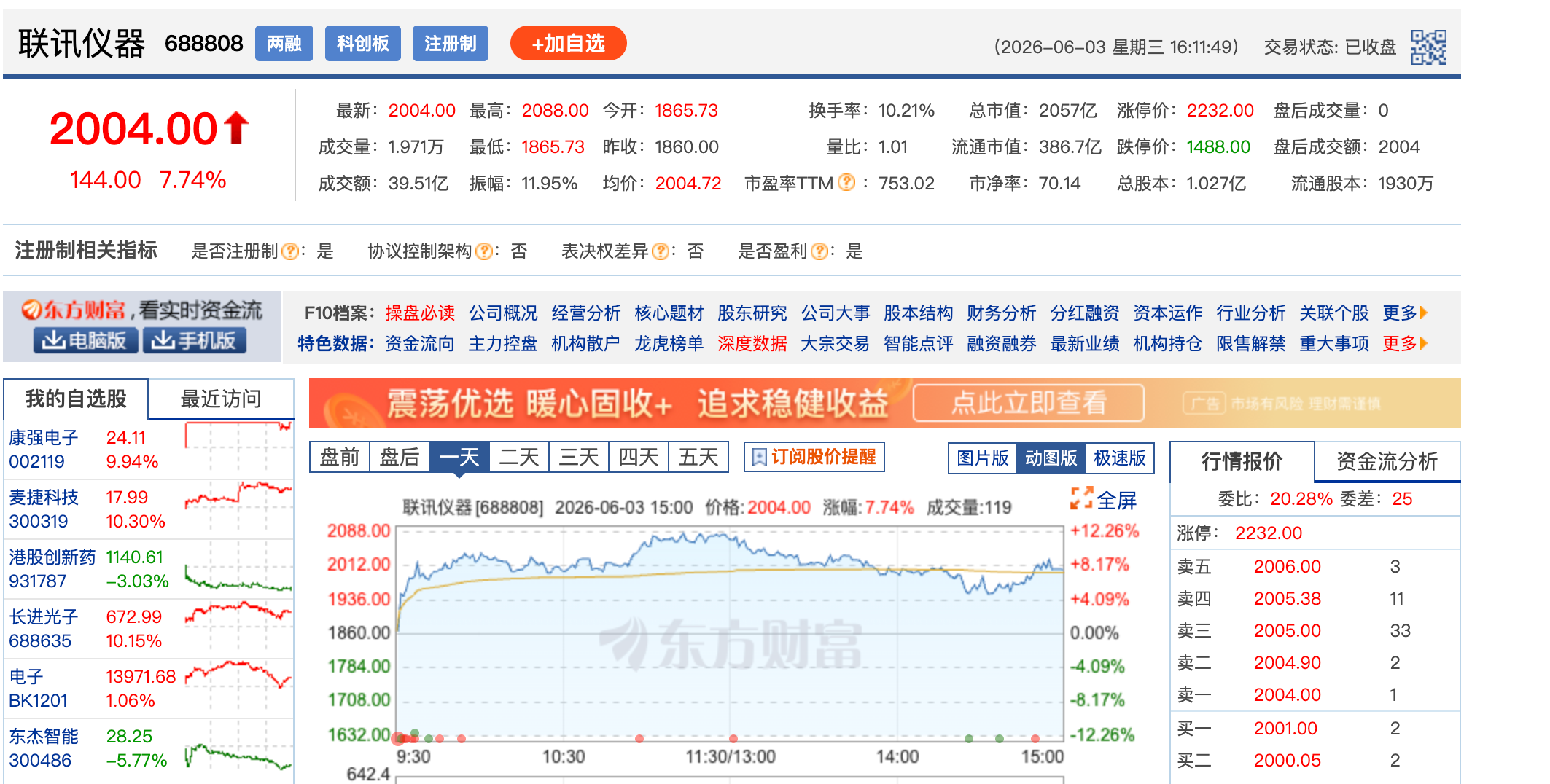Open the QR code icon
The width and height of the screenshot is (1550, 784).
point(1428,47)
